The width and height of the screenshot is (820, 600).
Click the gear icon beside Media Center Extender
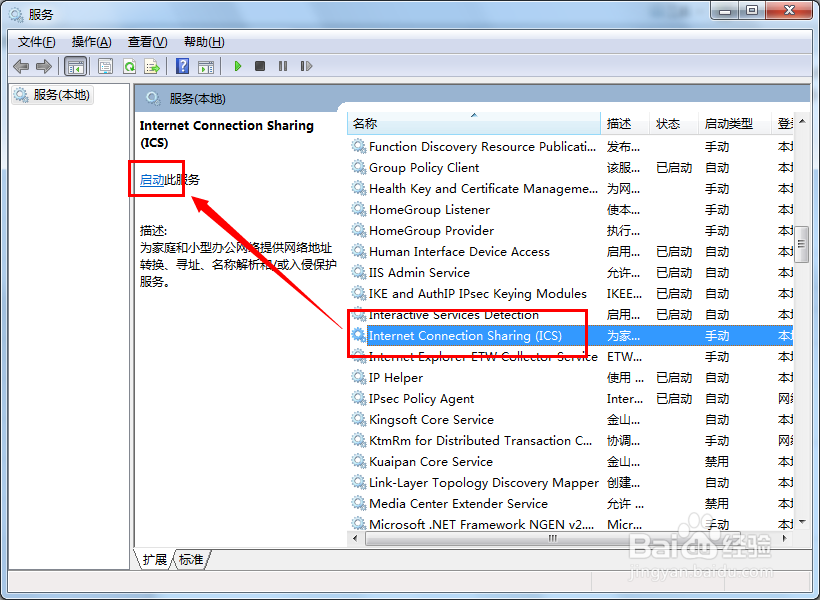tap(359, 503)
